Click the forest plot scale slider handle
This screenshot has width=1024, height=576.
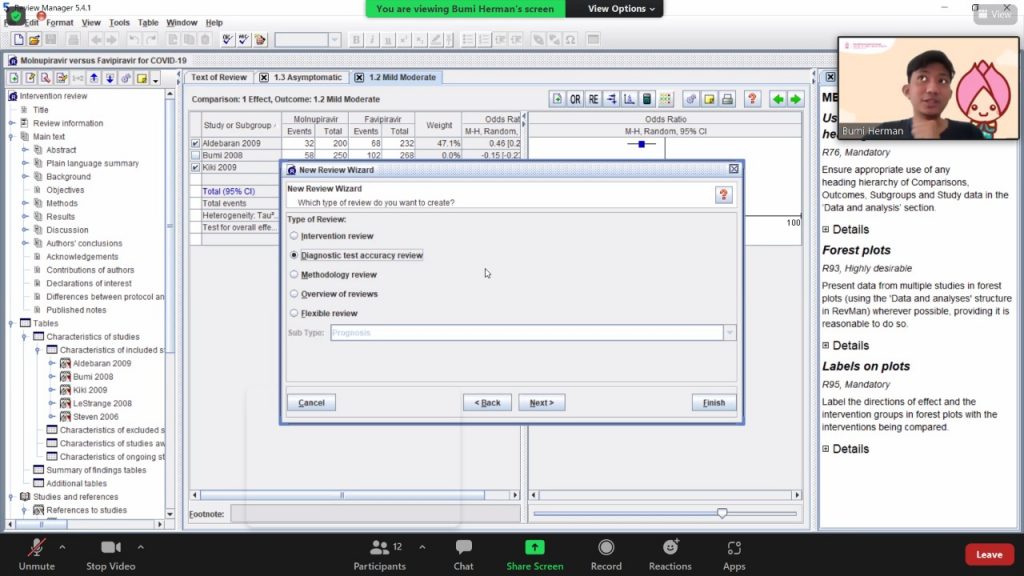pyautogui.click(x=722, y=513)
